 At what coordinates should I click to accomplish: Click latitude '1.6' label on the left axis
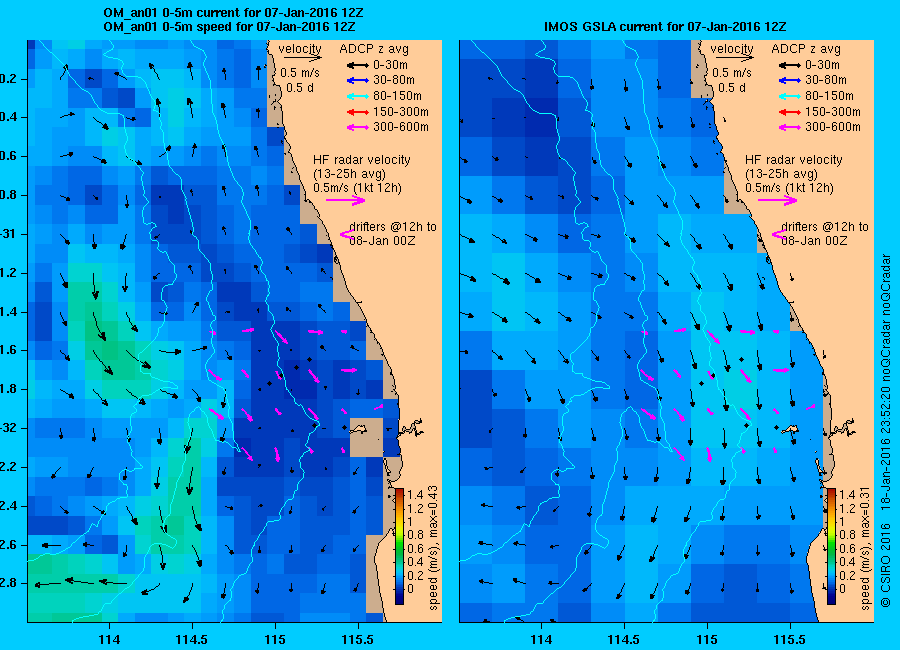(7, 351)
